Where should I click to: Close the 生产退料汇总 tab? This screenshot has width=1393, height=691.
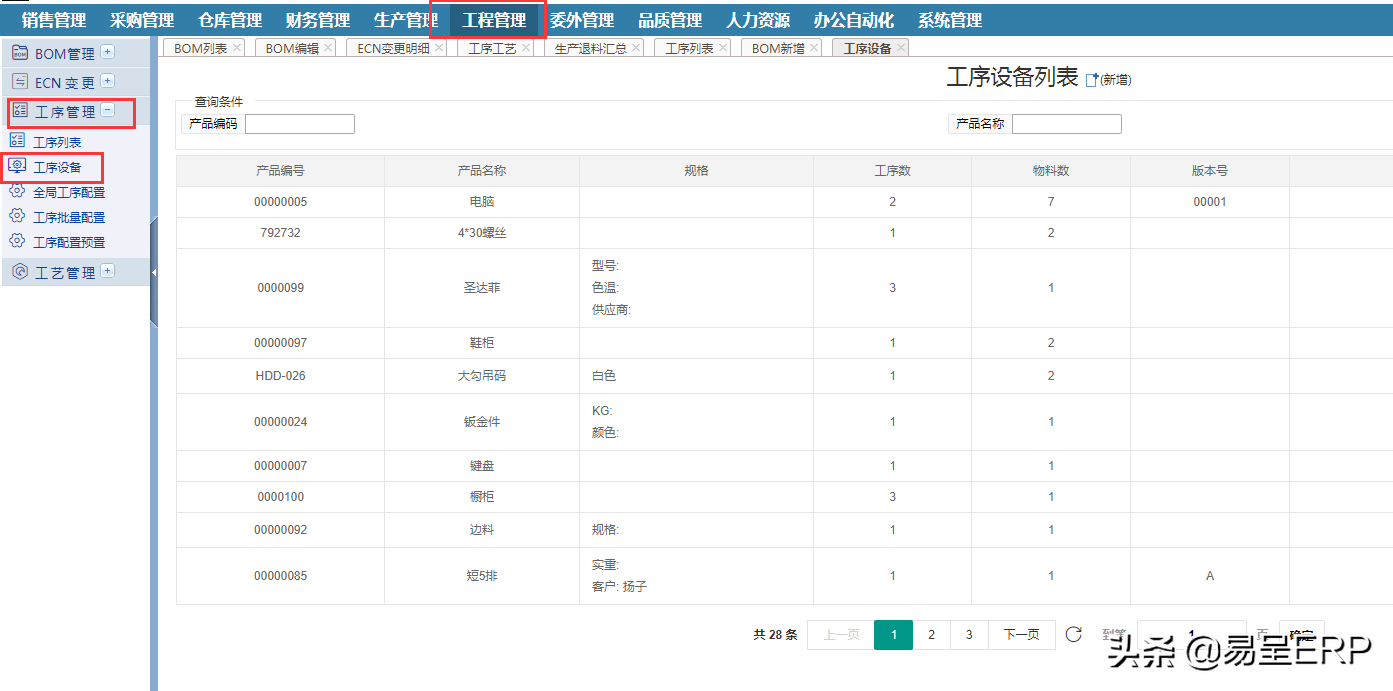(x=636, y=47)
